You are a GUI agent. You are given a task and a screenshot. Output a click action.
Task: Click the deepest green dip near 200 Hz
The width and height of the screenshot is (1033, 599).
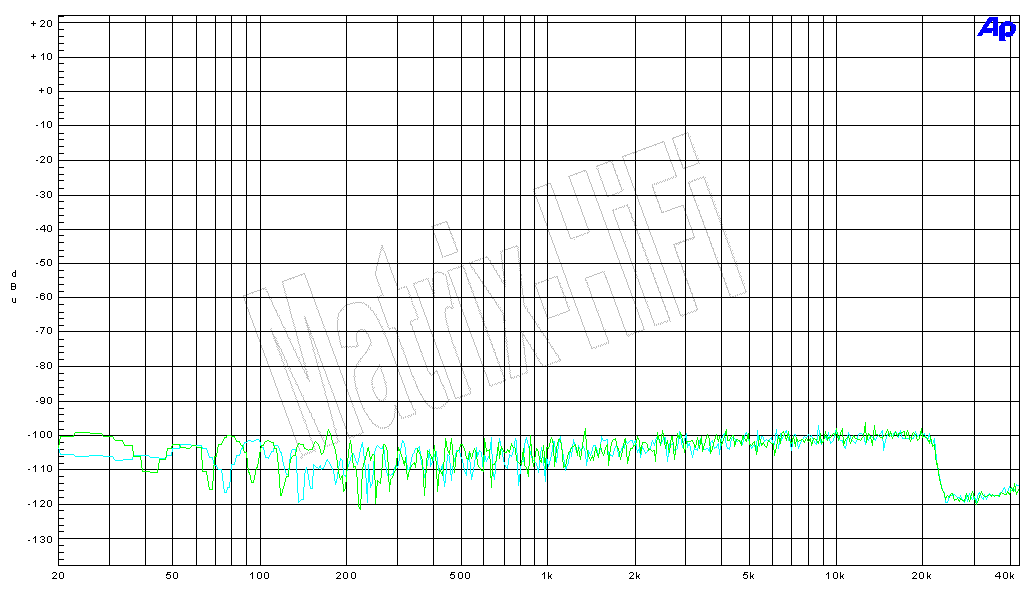(x=360, y=507)
